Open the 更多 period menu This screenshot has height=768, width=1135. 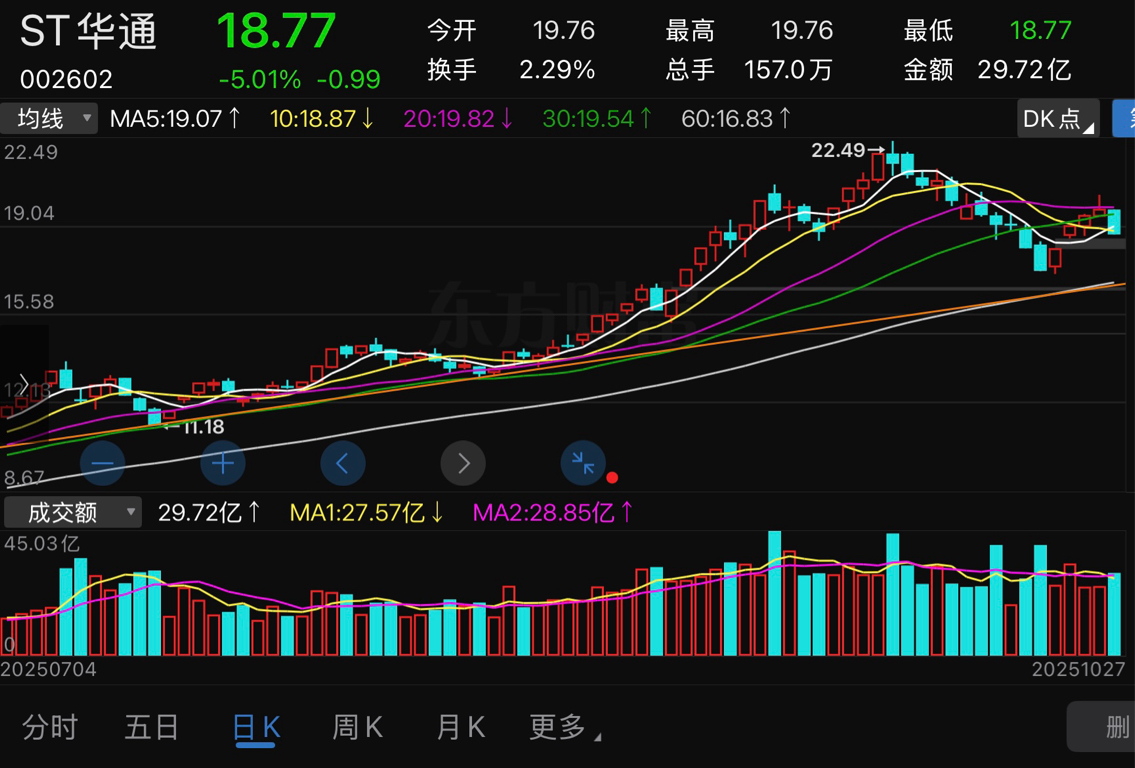click(x=565, y=727)
